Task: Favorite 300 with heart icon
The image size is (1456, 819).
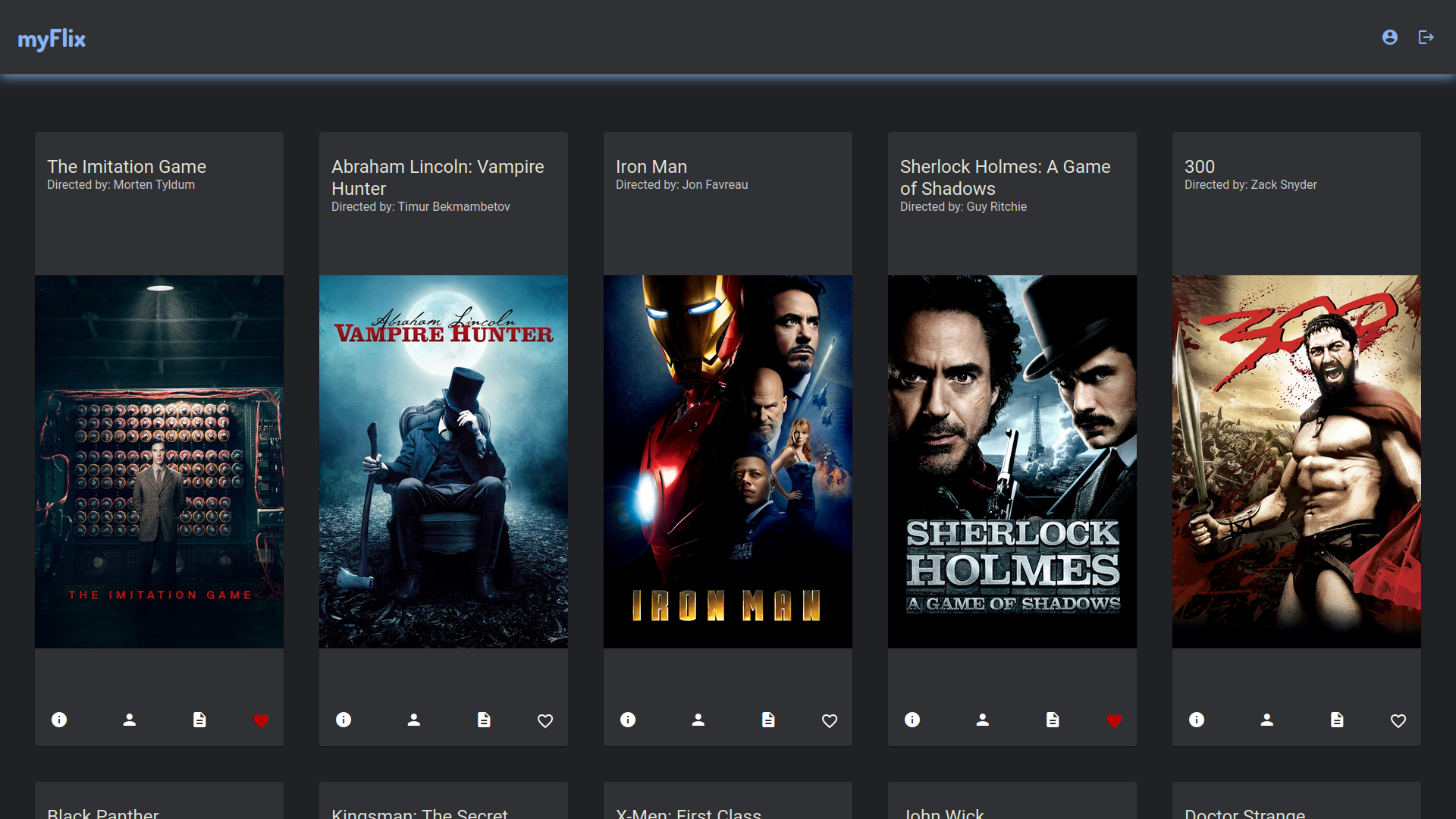Action: coord(1398,720)
